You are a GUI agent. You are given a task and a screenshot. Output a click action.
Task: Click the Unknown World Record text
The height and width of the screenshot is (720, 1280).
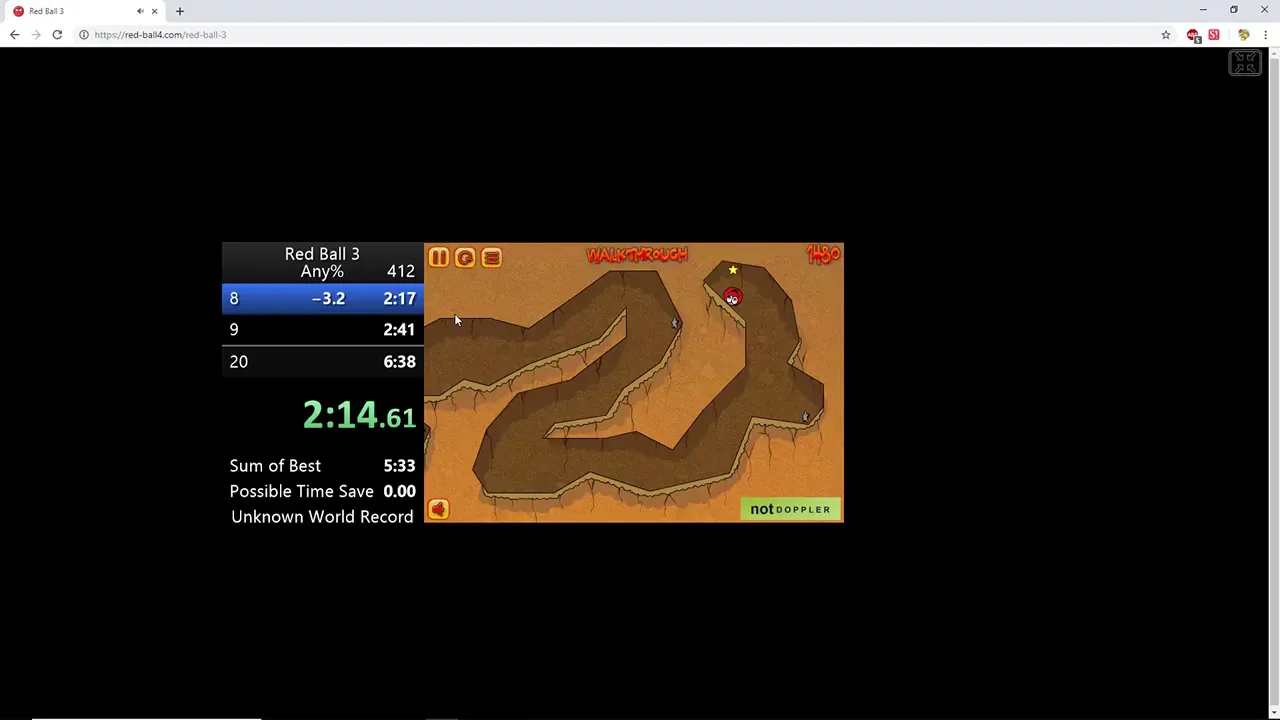coord(322,517)
